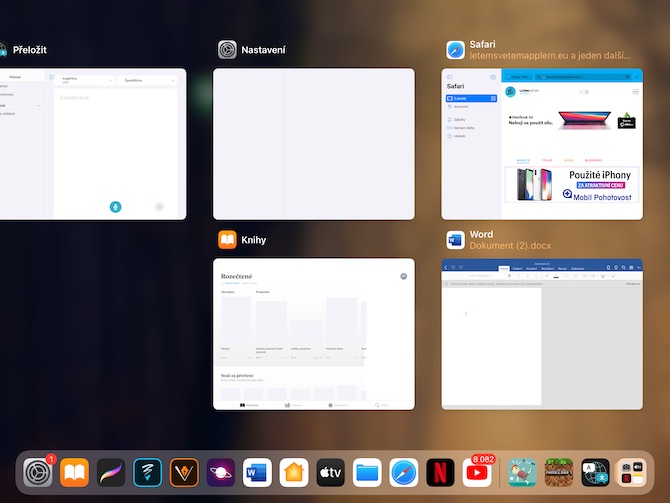
Task: Tap the second language dropdown in Přeložit card
Action: click(x=147, y=80)
